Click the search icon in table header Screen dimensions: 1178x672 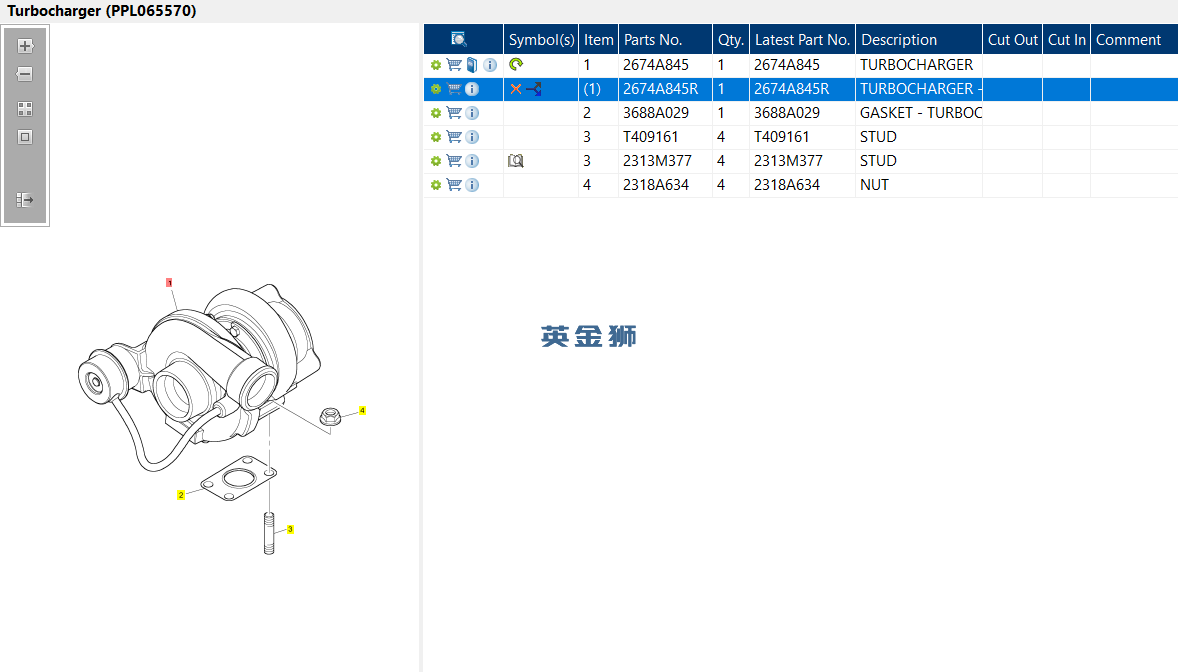coord(458,39)
